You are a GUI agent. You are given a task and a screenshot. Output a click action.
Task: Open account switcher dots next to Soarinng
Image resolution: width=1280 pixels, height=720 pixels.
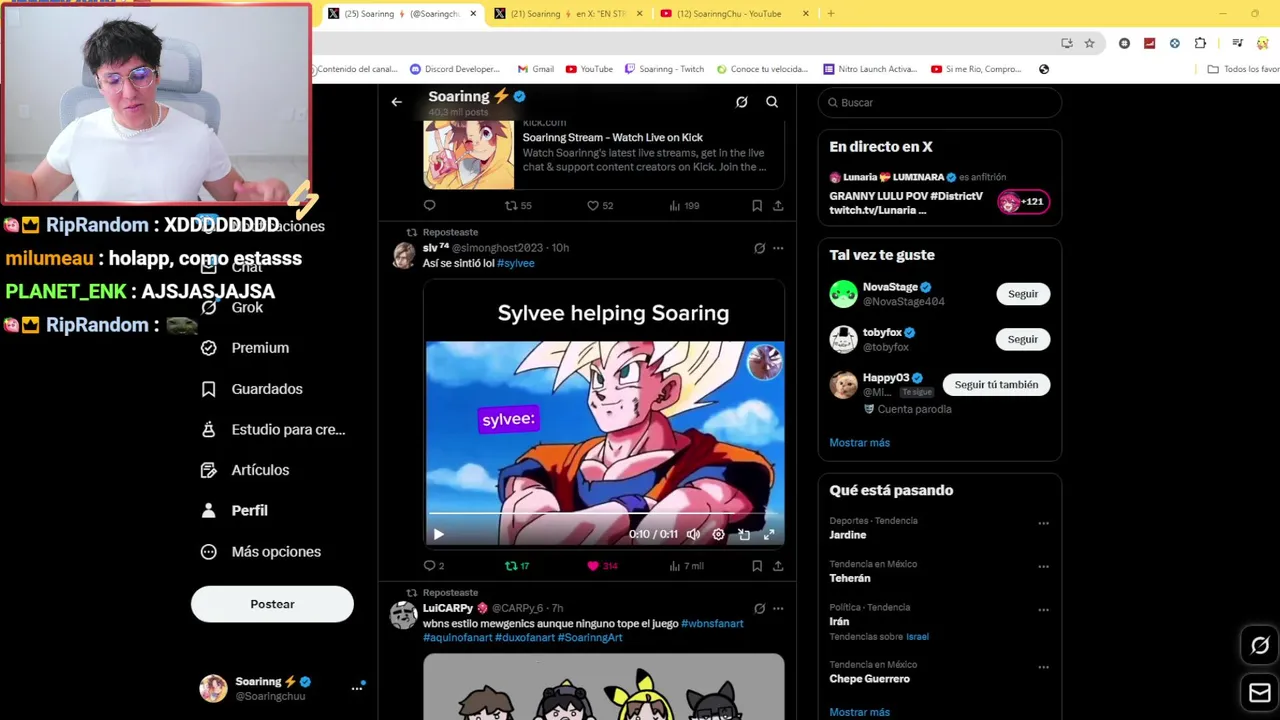pyautogui.click(x=357, y=688)
